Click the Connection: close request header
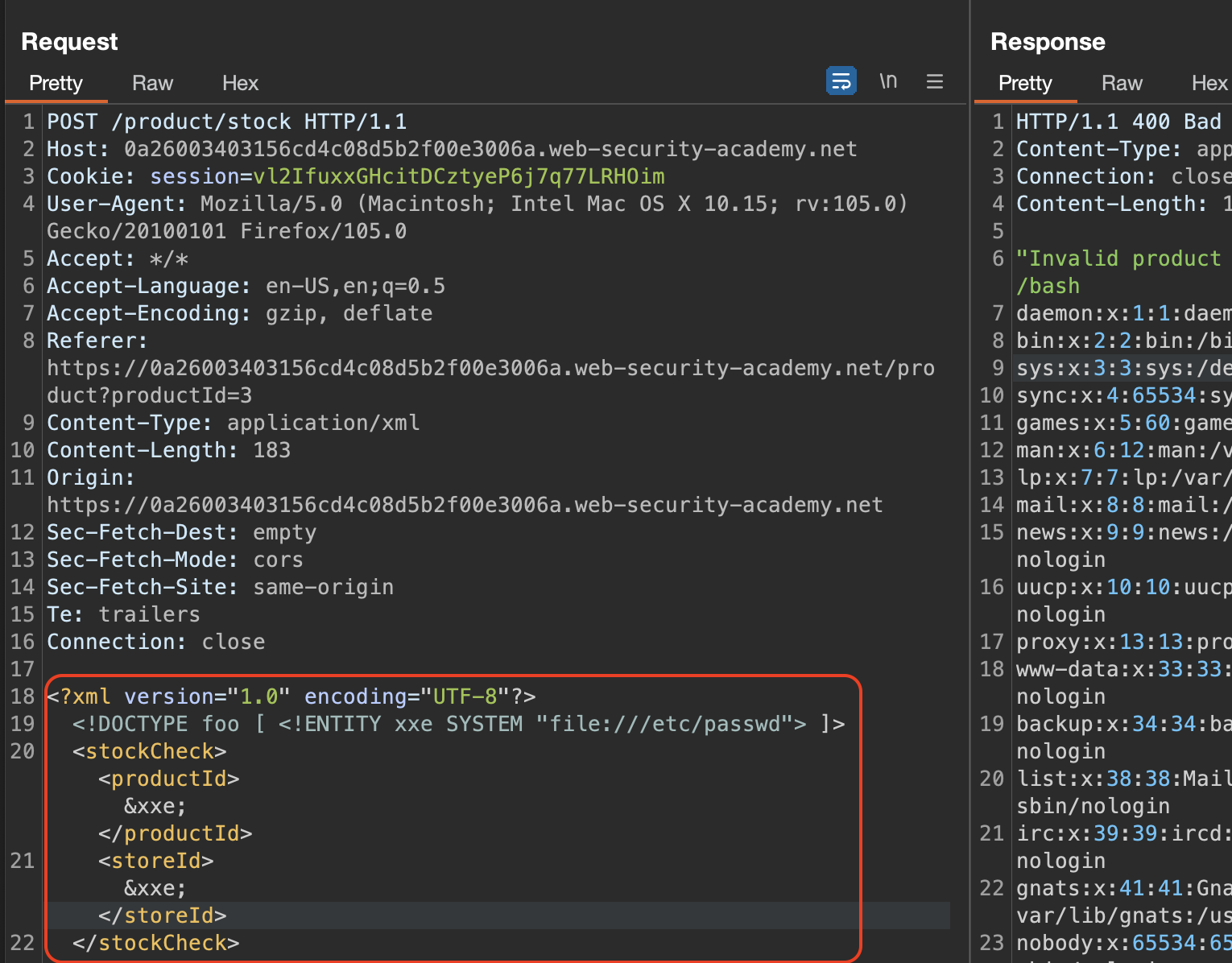Viewport: 1232px width, 963px height. [x=156, y=643]
